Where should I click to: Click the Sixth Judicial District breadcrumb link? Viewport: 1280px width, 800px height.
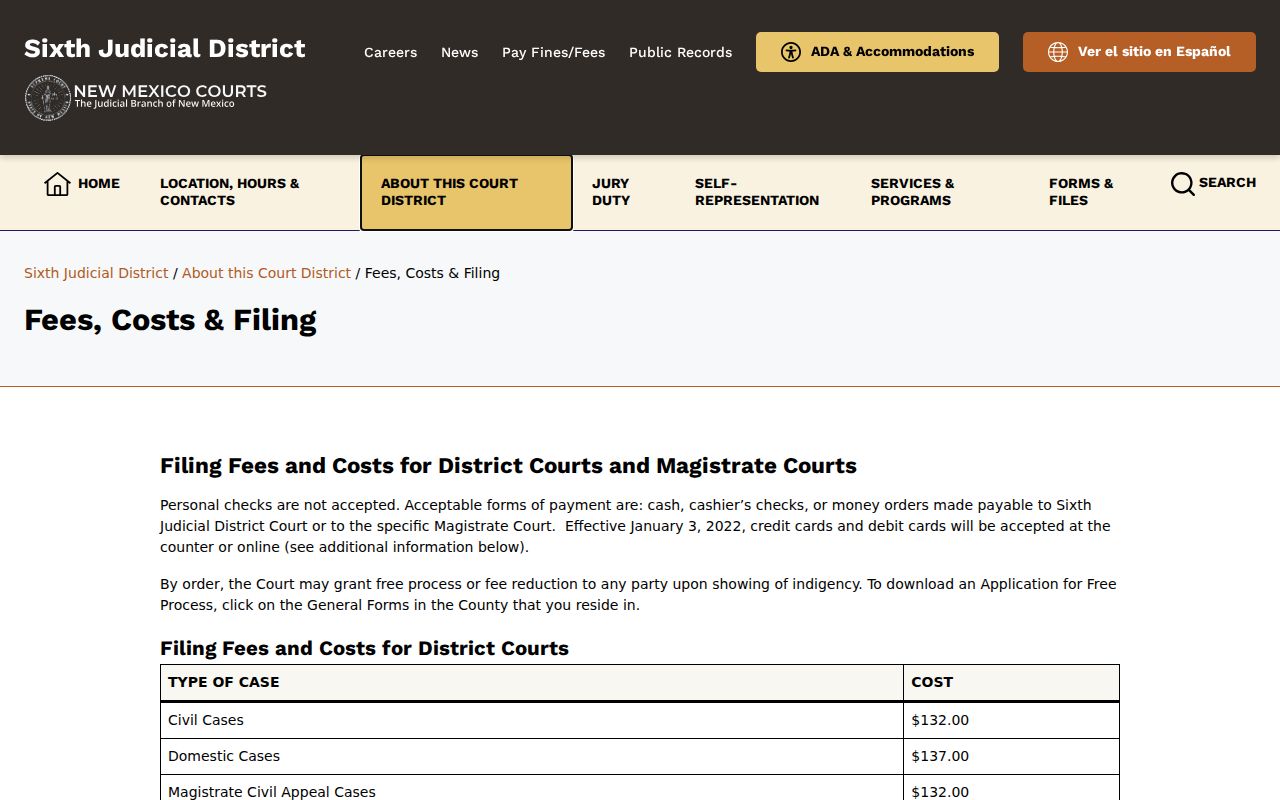click(x=96, y=273)
